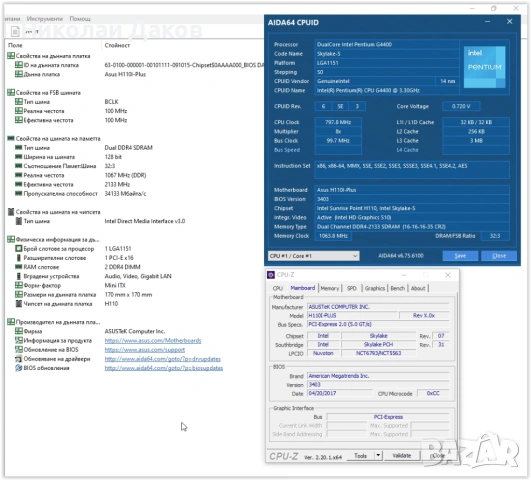The height and width of the screenshot is (480, 531).
Task: Click the memory bus properties section icon
Action: tap(11, 138)
